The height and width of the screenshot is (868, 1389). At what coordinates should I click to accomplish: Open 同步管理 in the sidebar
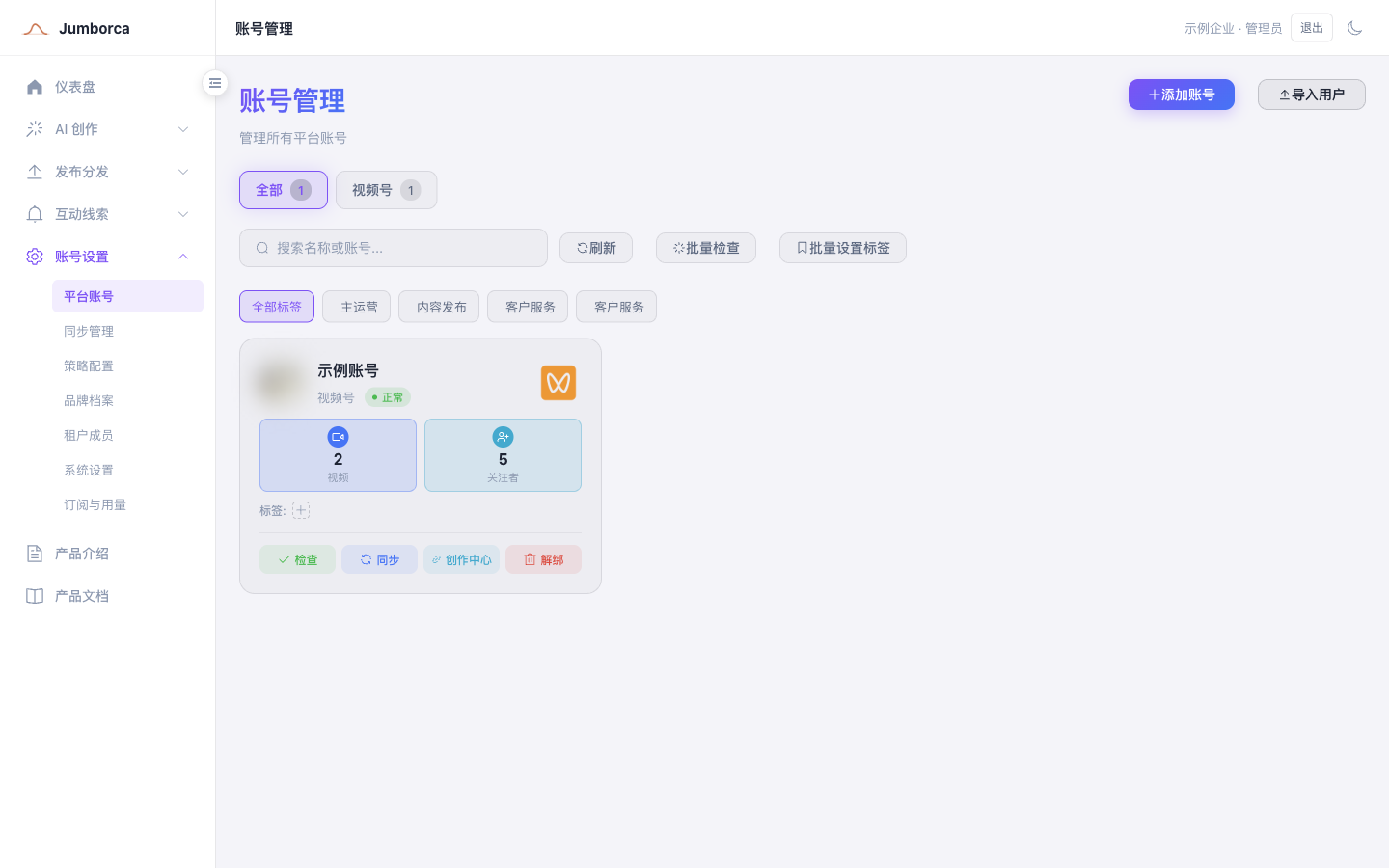point(127,331)
